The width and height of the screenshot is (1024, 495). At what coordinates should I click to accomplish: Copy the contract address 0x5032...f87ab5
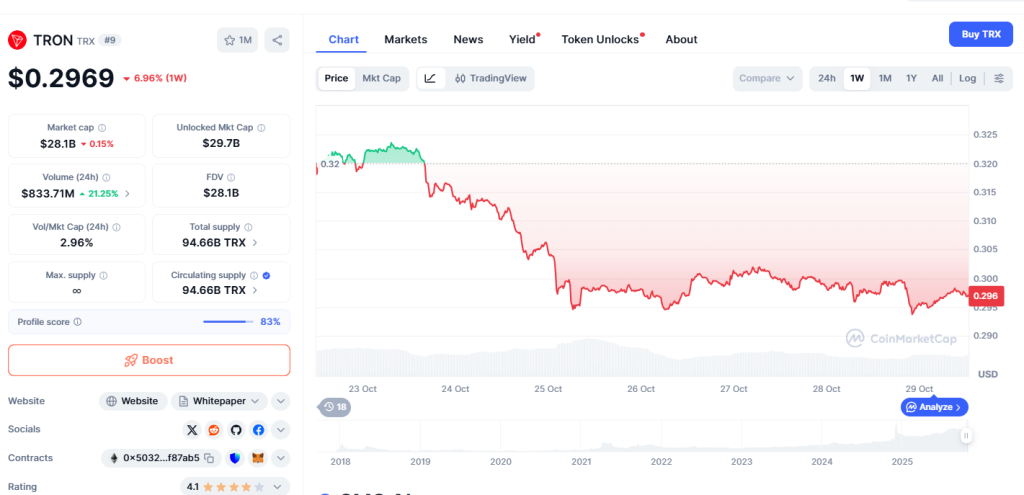(210, 458)
